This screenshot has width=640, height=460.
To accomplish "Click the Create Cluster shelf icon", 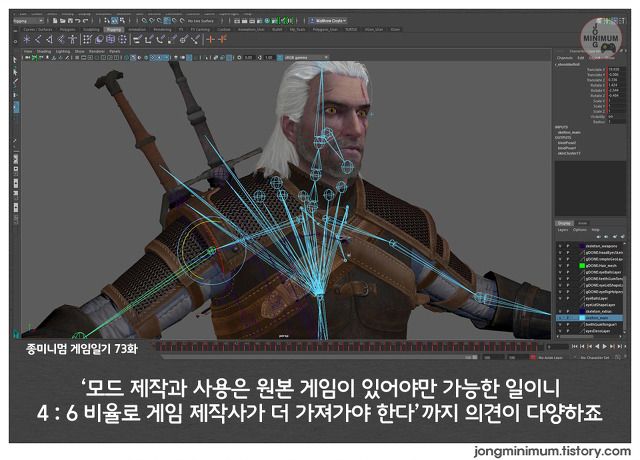I will click(x=122, y=39).
